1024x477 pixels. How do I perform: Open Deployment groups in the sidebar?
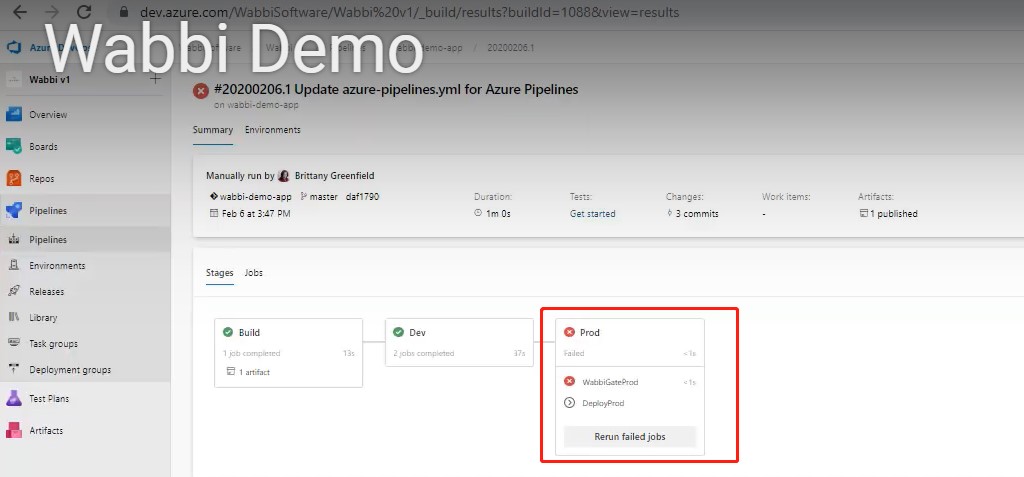[70, 370]
